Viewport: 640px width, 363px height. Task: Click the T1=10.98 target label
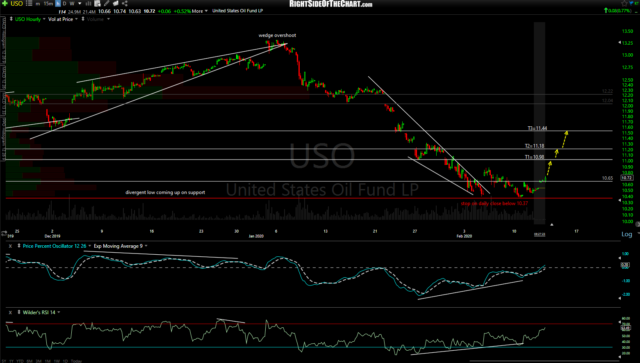(x=534, y=157)
